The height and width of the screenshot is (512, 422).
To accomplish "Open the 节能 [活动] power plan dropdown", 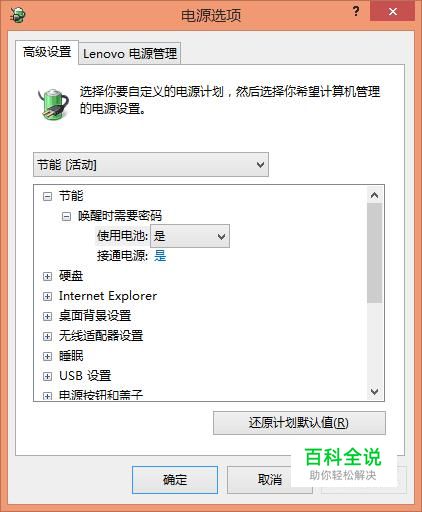I will tap(151, 165).
